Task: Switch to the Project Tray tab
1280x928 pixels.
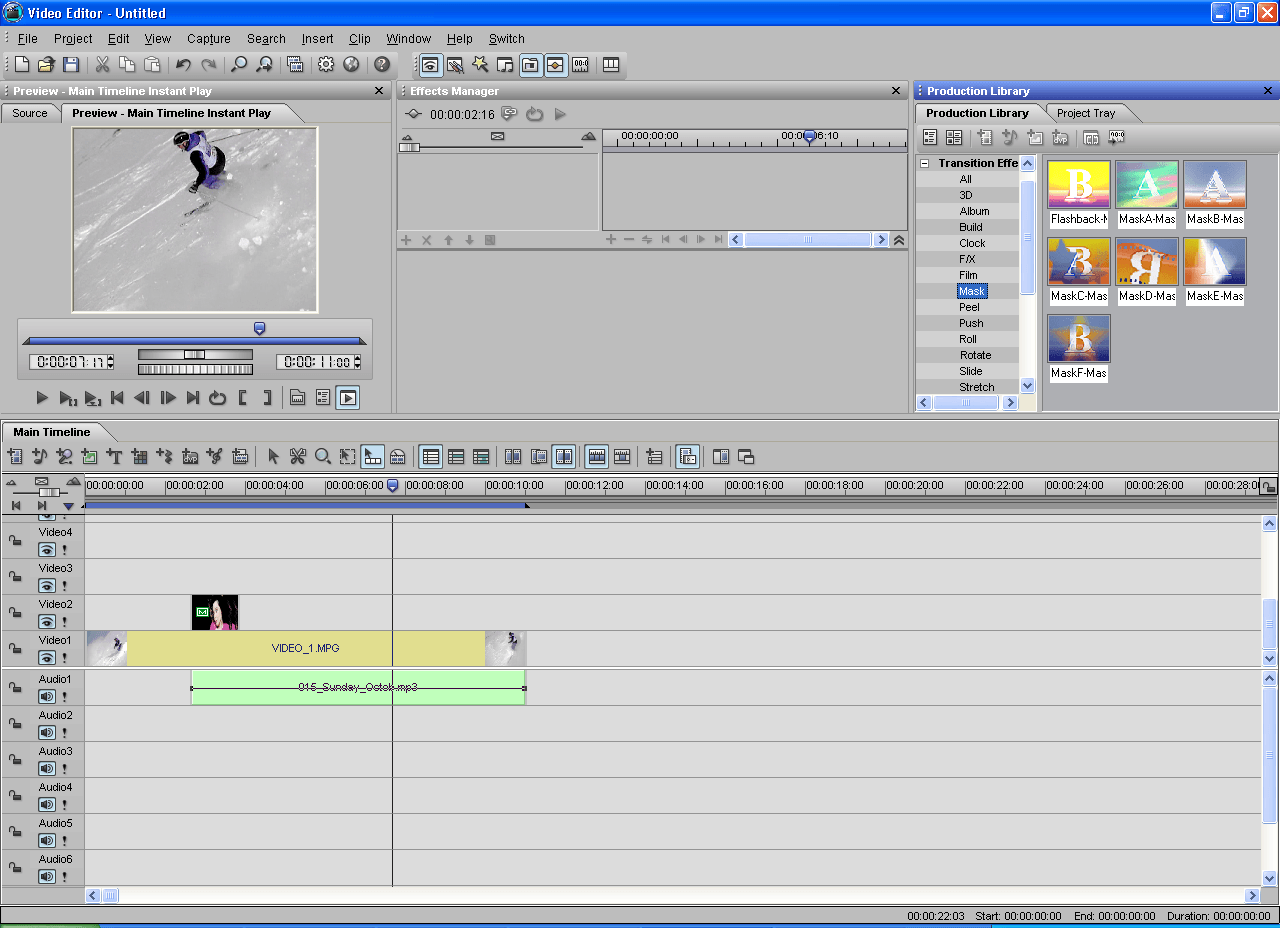Action: 1089,112
